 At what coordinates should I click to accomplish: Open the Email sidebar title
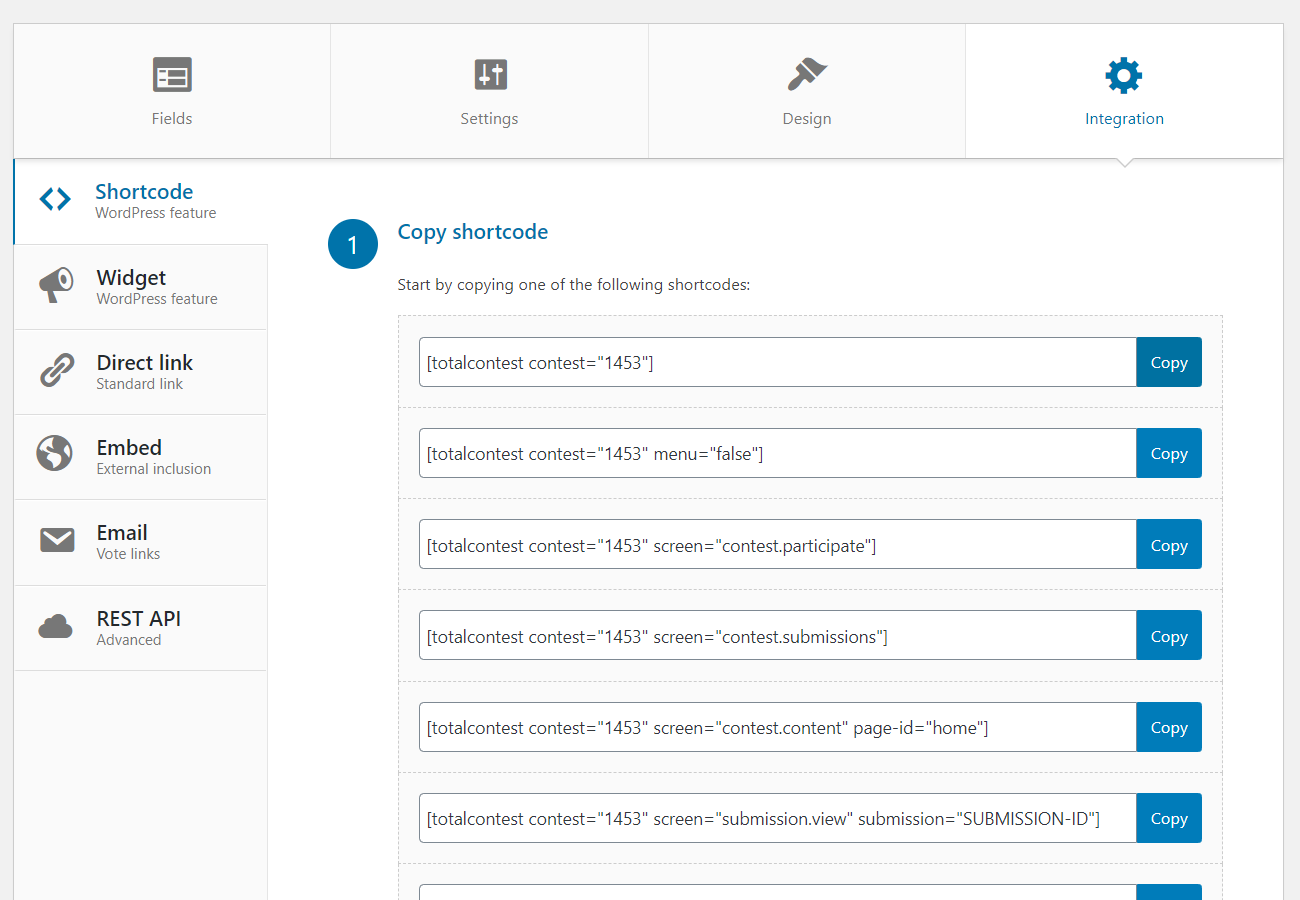point(122,533)
